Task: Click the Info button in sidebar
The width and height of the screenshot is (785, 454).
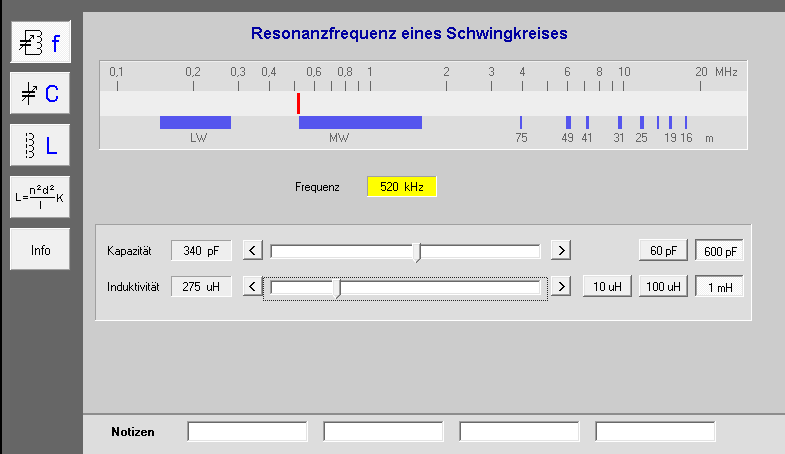Action: 40,250
